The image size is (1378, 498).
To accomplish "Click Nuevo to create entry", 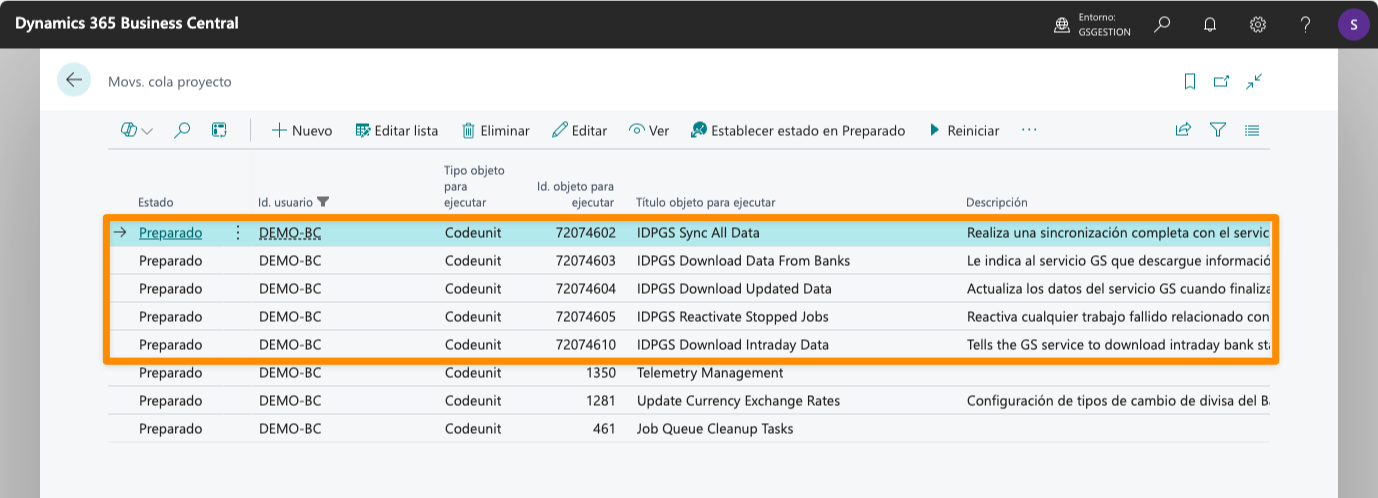I will tap(302, 130).
